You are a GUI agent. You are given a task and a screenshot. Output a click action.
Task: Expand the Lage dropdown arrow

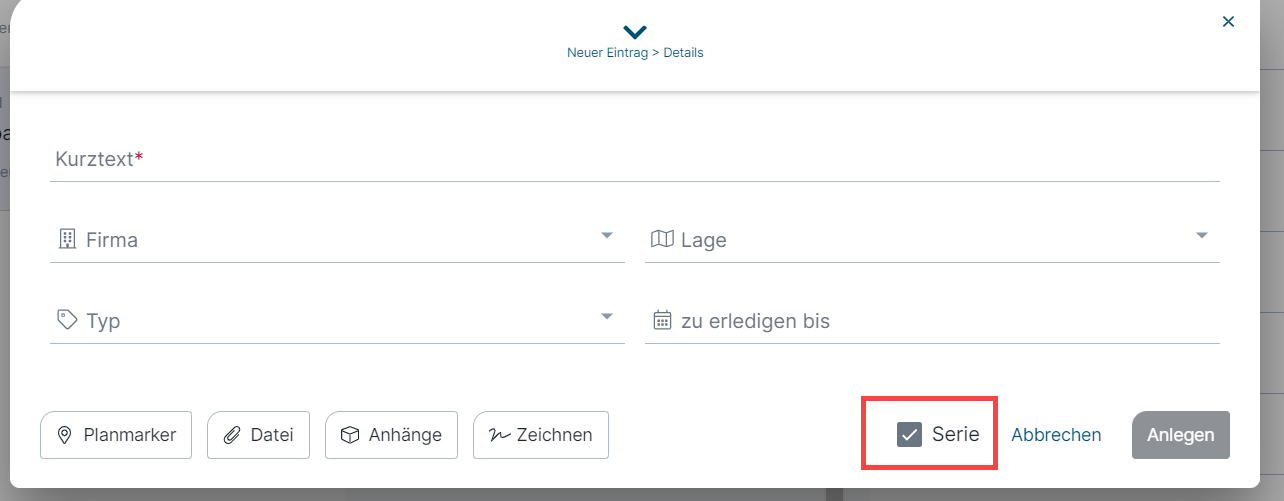[x=1201, y=236]
